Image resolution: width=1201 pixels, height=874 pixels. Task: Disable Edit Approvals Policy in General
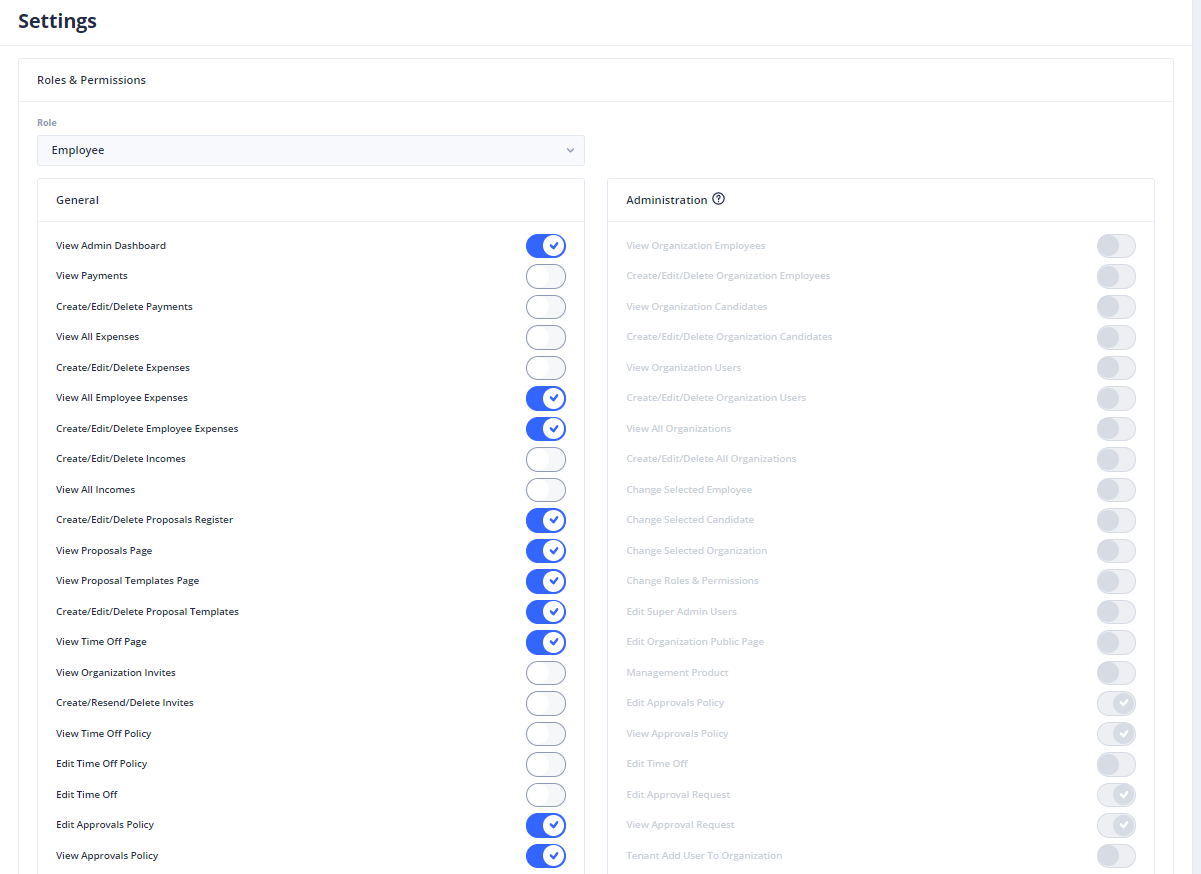pos(546,825)
